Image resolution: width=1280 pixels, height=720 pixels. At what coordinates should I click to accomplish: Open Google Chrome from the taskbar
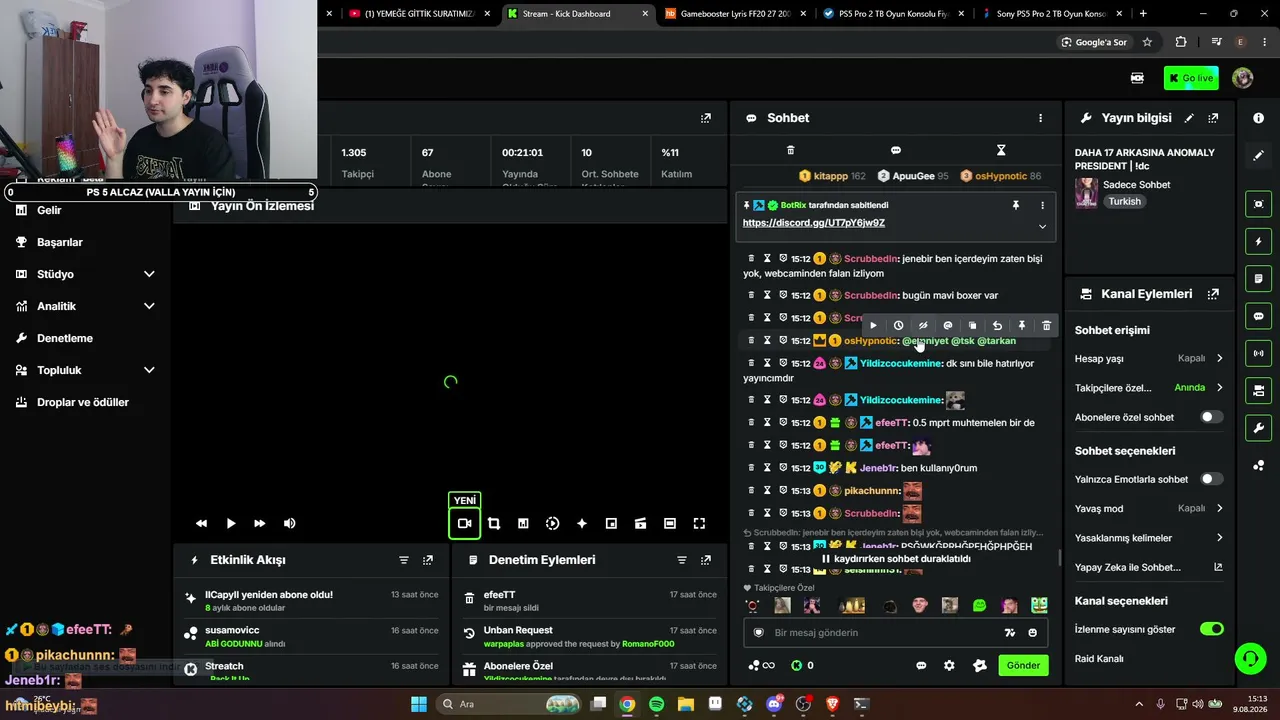(627, 704)
